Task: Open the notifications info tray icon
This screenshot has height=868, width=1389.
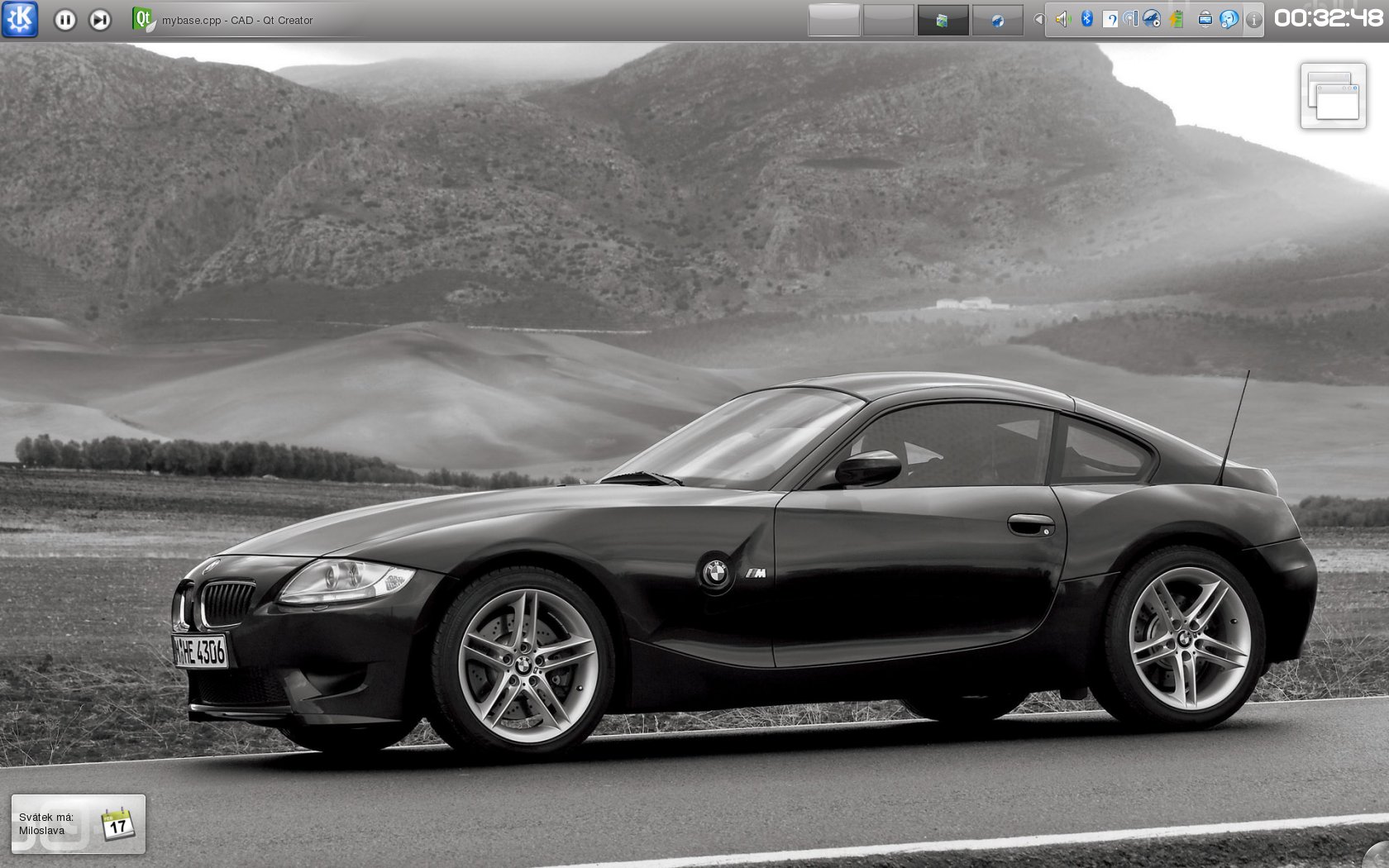Action: point(1254,20)
